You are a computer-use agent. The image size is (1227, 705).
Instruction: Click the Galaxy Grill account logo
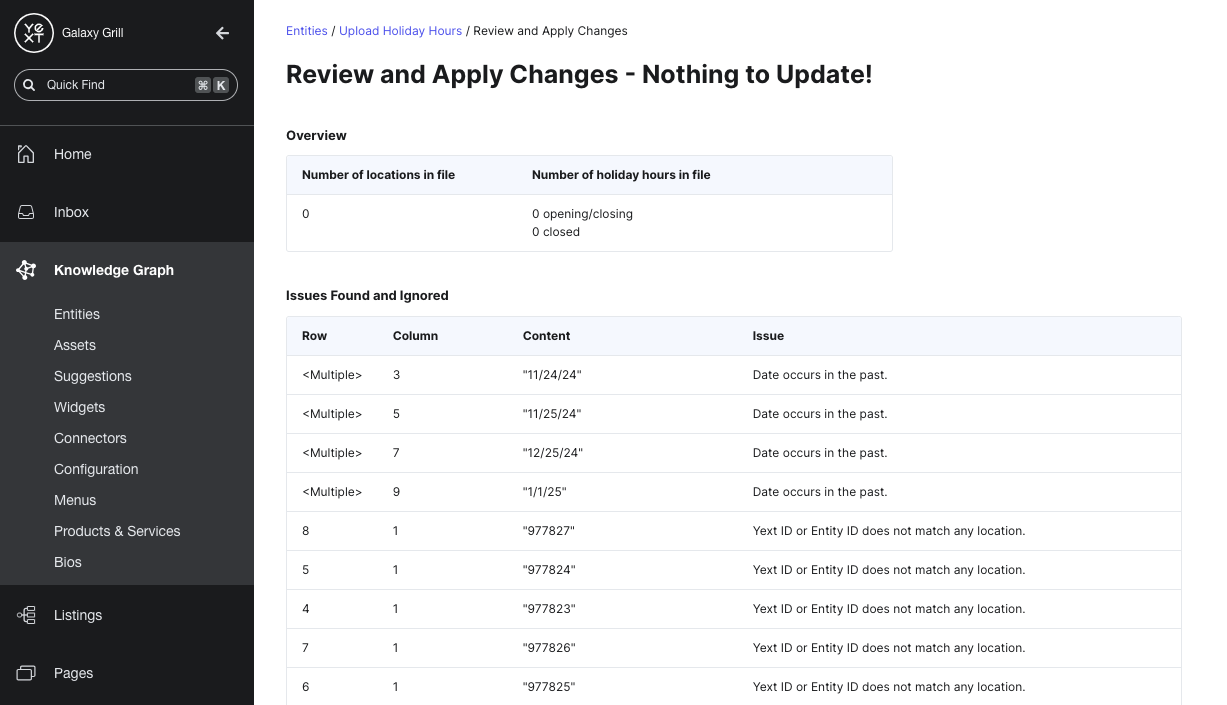[x=33, y=32]
